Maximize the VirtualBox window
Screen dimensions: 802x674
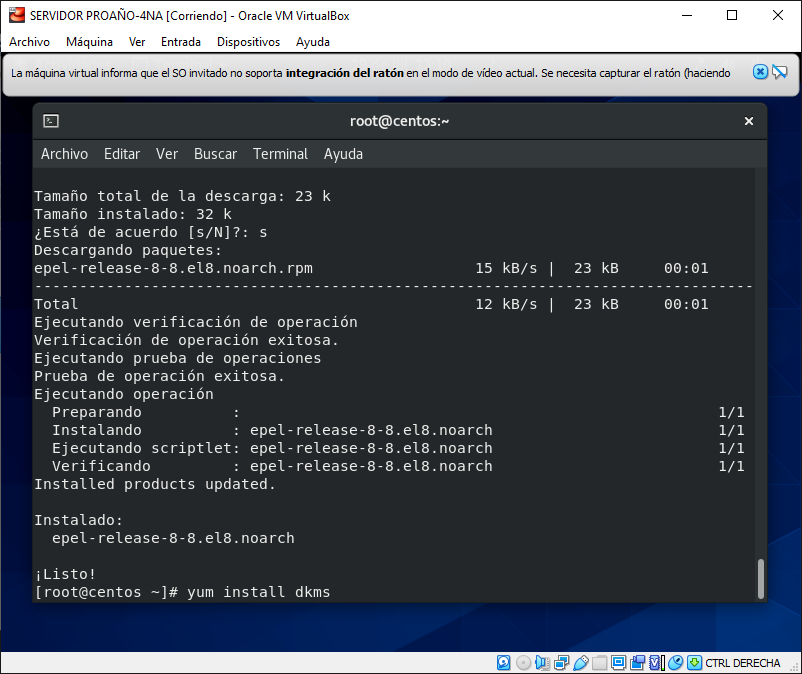pos(732,15)
